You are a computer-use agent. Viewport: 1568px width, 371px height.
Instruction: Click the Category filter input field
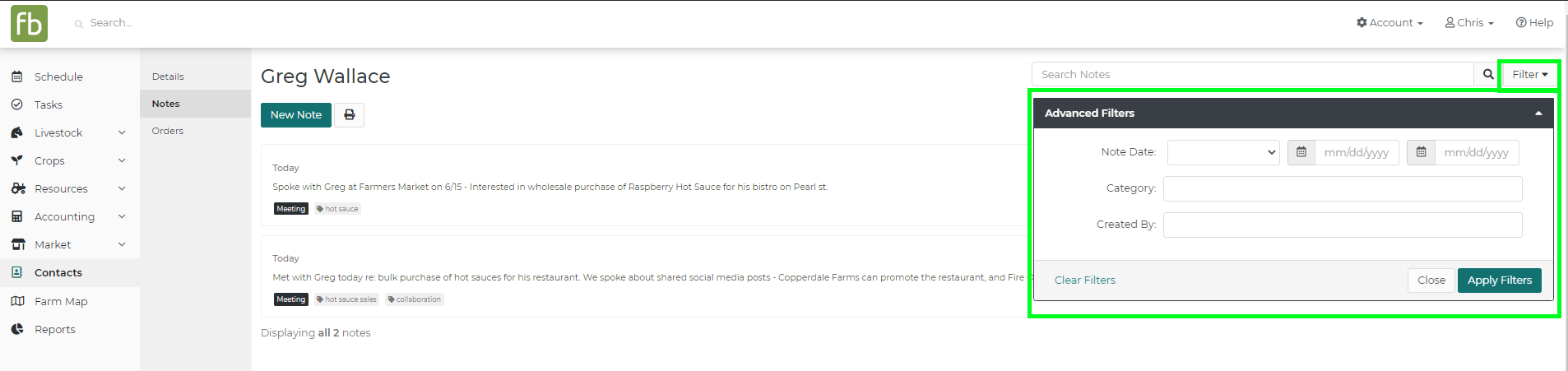pos(1343,188)
